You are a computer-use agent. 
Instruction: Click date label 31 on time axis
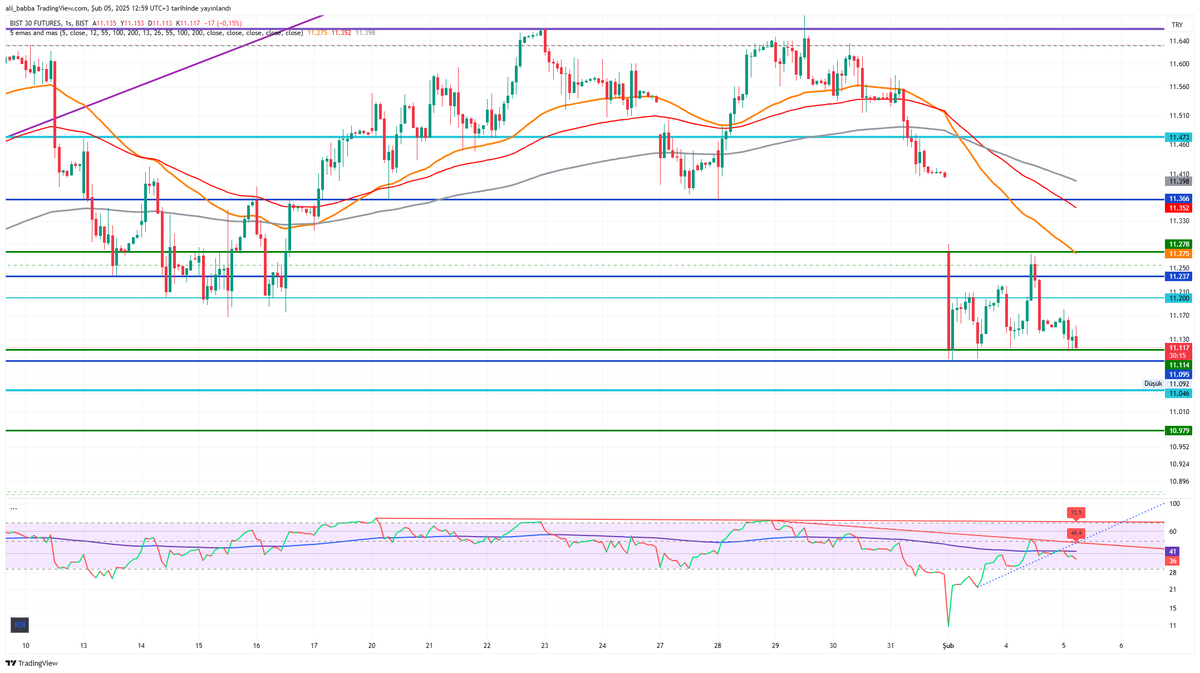point(890,646)
